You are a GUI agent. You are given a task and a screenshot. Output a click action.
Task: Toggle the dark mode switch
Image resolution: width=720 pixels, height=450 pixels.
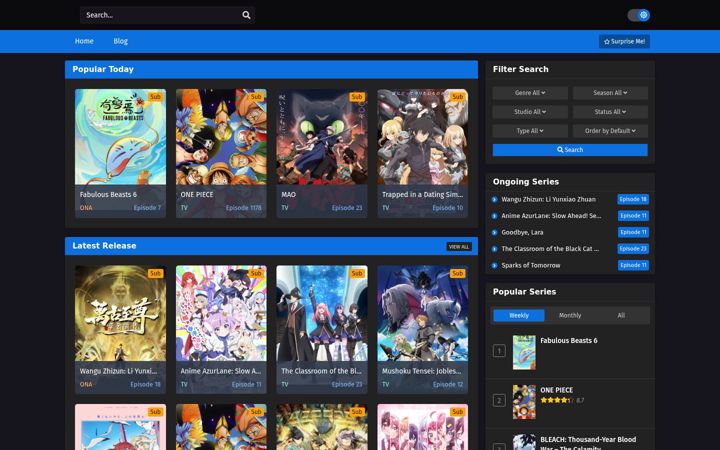(639, 15)
